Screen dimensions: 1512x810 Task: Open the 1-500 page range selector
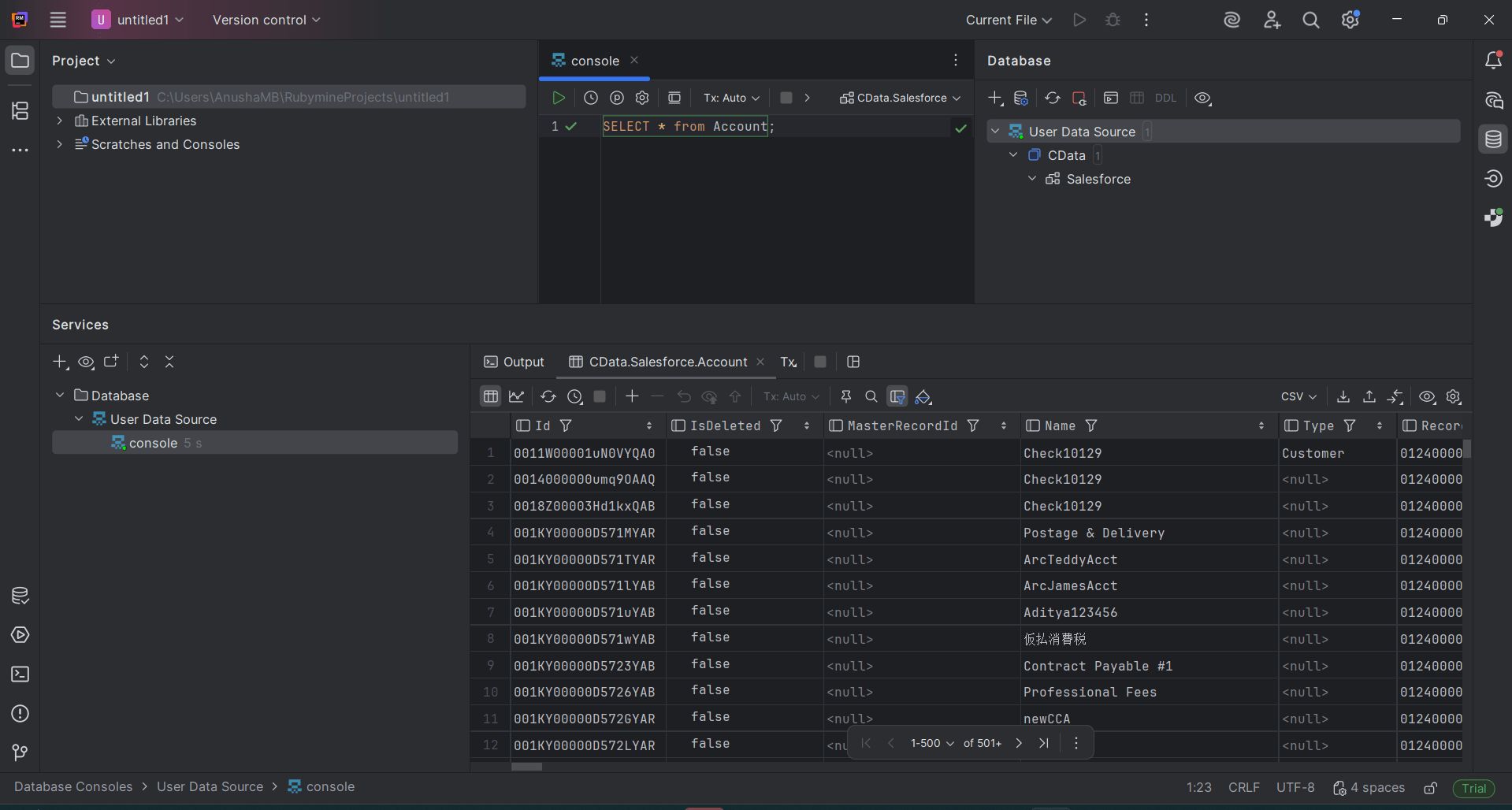(932, 743)
